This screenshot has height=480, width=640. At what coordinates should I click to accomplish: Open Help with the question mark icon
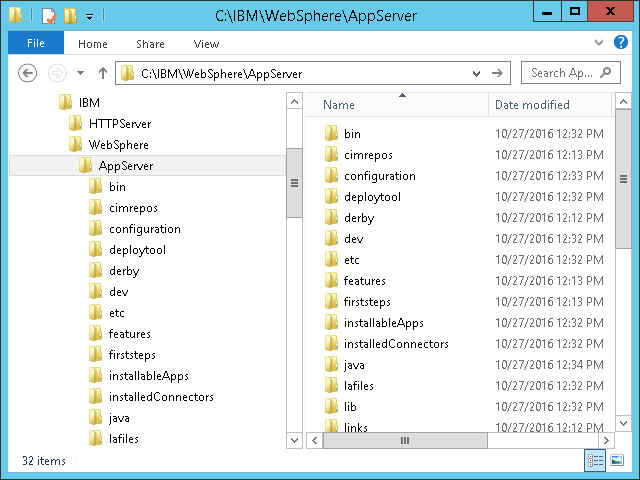coord(624,43)
